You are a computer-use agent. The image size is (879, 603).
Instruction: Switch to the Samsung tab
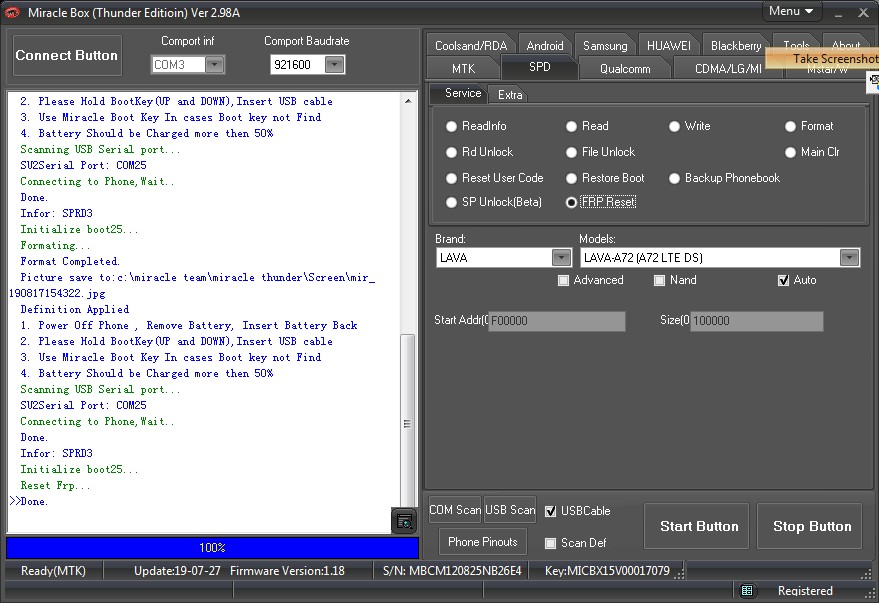pos(605,46)
